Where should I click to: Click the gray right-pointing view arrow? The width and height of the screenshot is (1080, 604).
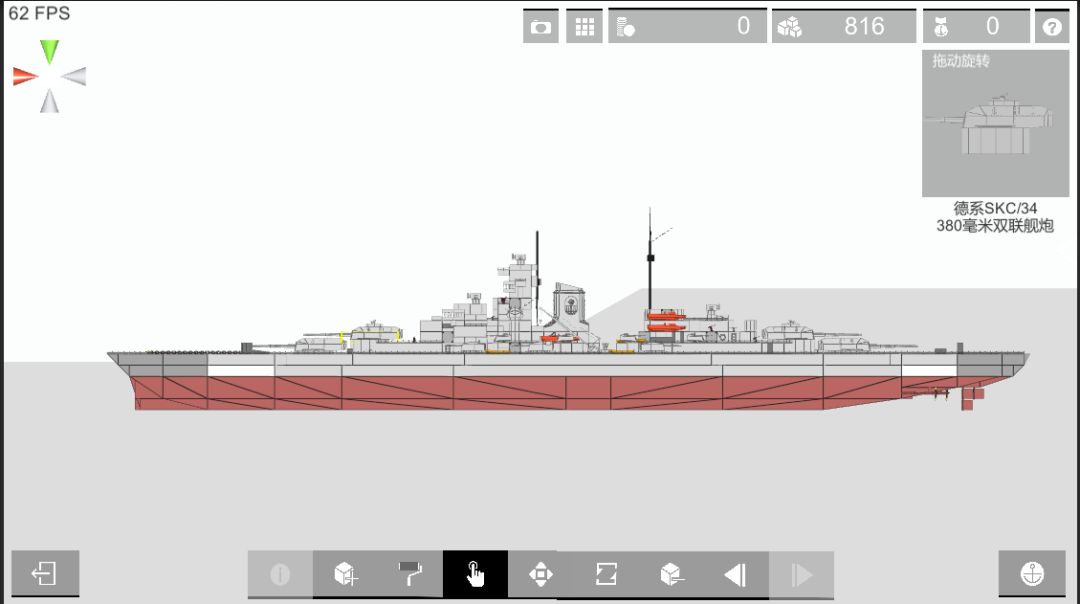coord(74,76)
